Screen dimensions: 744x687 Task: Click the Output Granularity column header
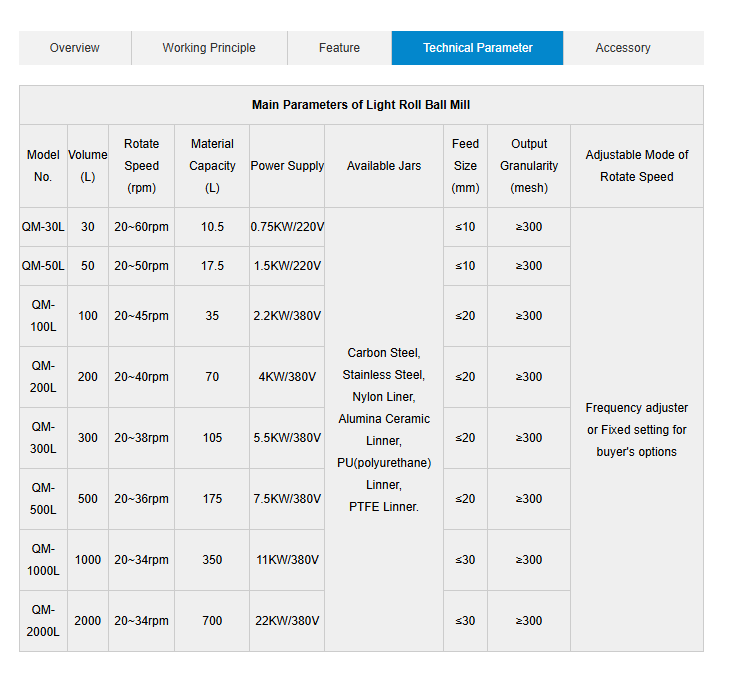click(529, 166)
